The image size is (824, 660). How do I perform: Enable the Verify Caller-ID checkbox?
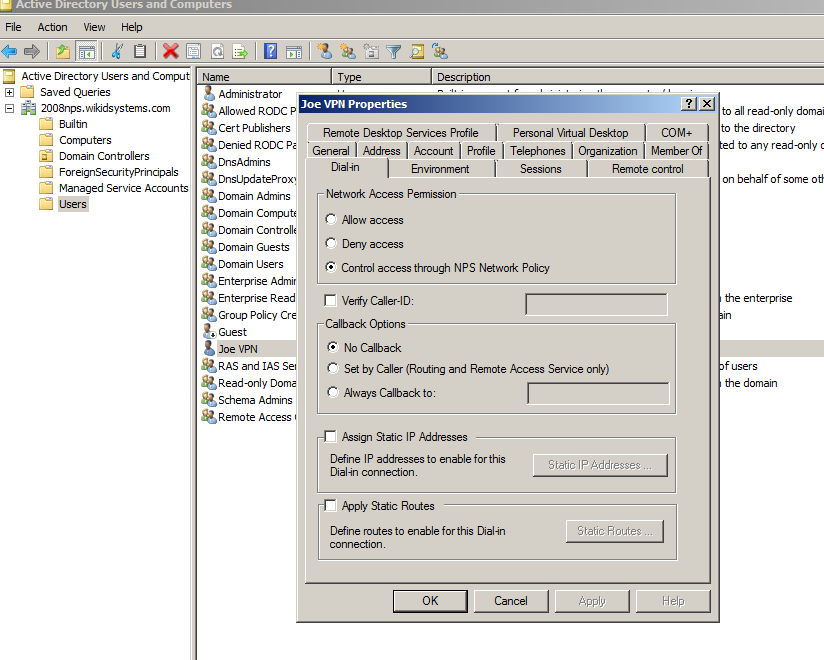coord(329,299)
